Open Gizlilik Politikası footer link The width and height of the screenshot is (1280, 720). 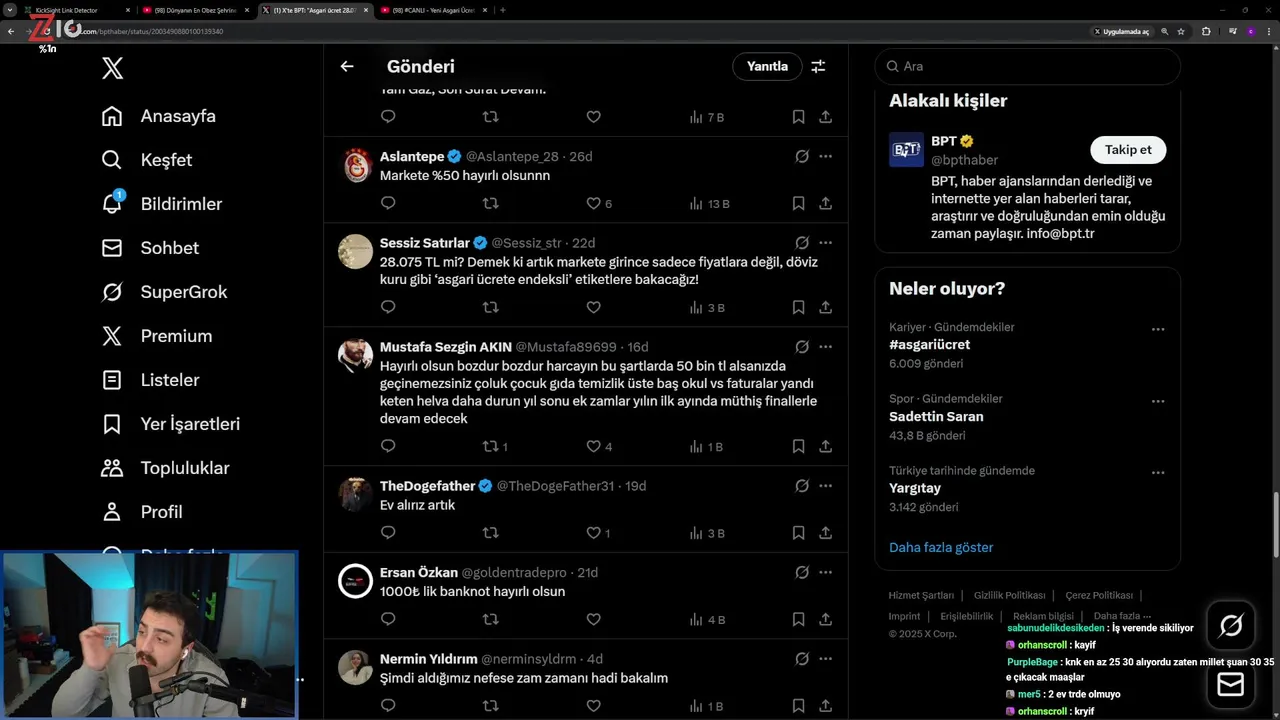[x=1009, y=595]
